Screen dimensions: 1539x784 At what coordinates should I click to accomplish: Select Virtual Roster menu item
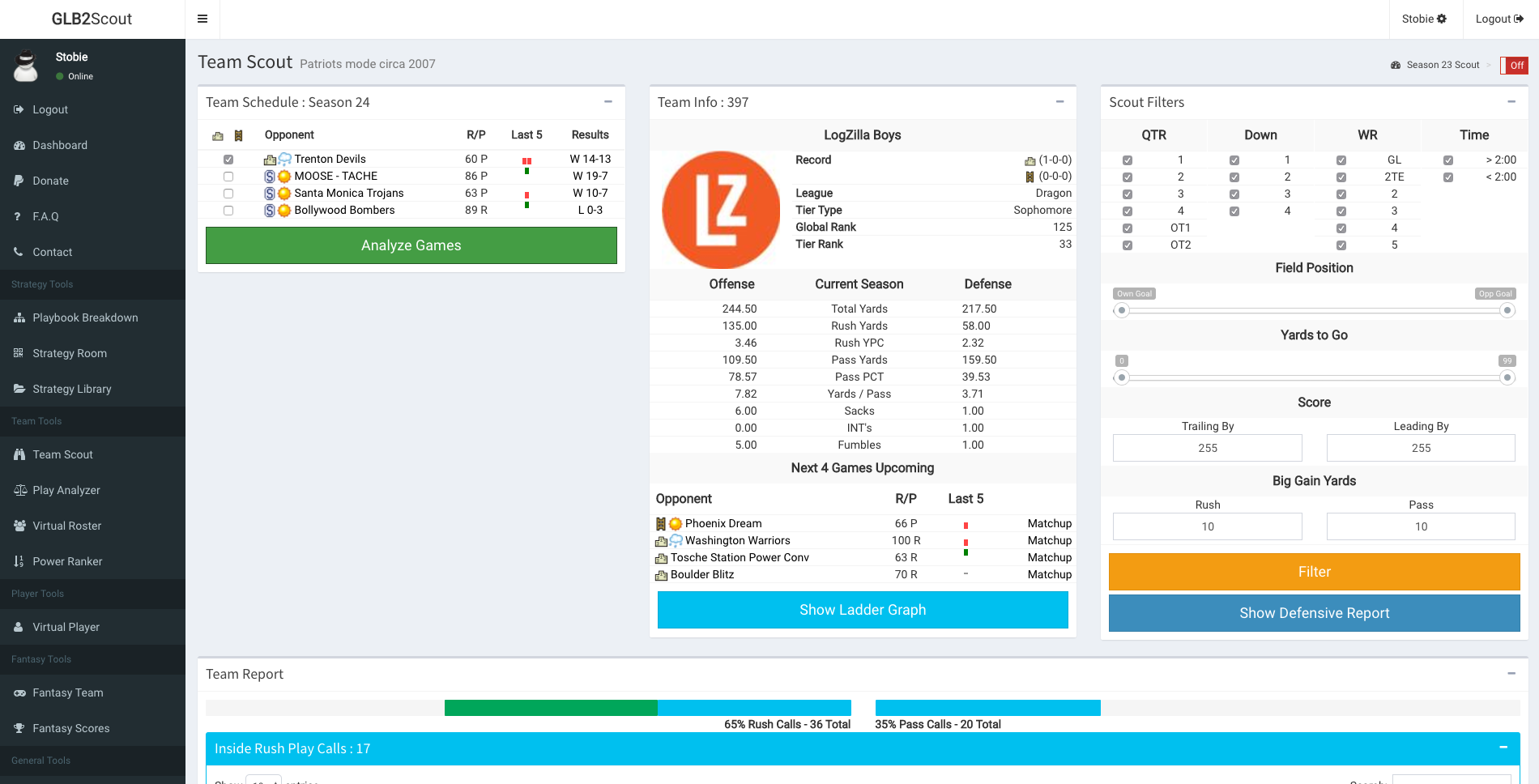click(67, 526)
